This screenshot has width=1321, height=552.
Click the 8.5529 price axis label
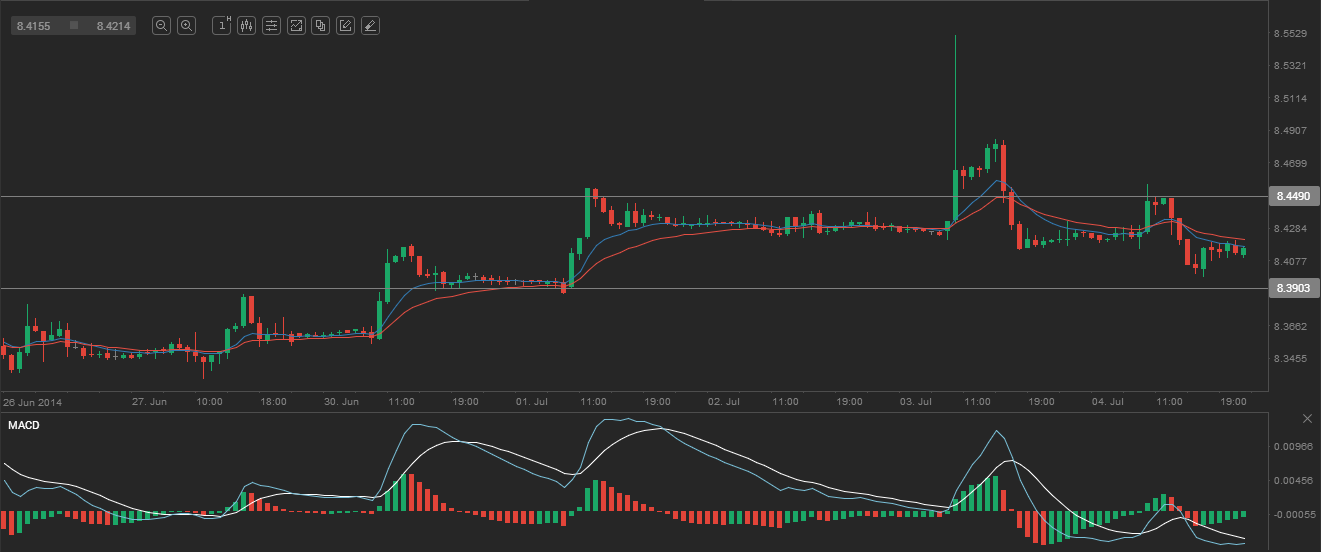point(1291,34)
